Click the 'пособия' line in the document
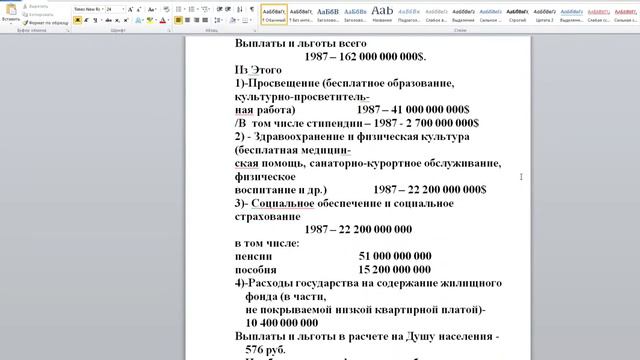Image resolution: width=640 pixels, height=360 pixels. [256, 270]
